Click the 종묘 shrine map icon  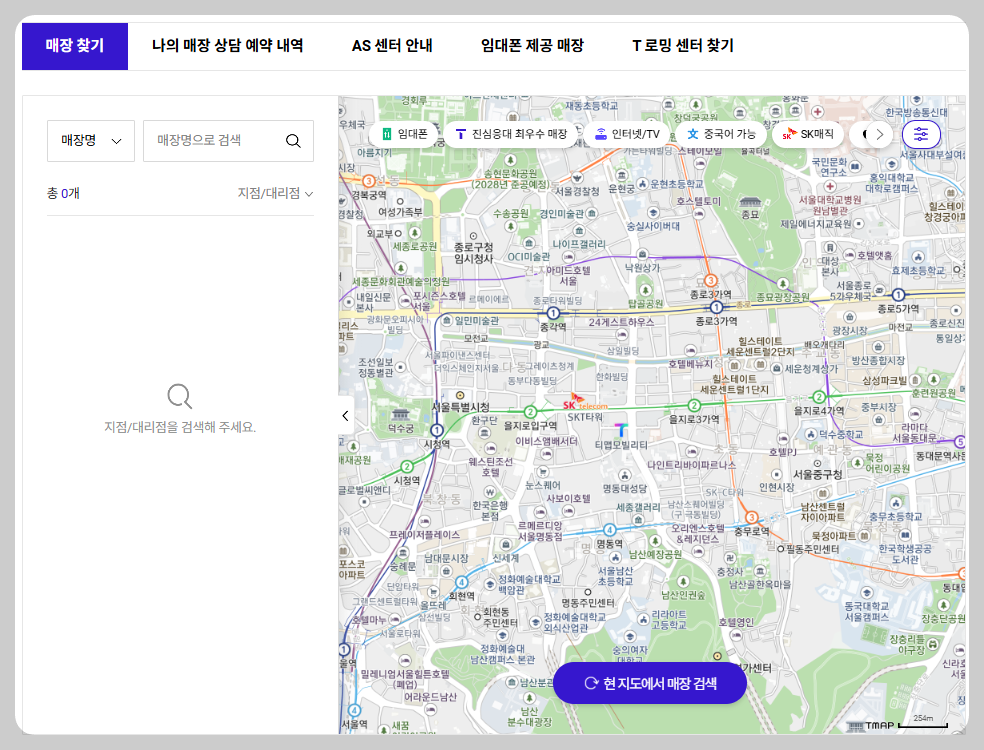click(x=751, y=202)
